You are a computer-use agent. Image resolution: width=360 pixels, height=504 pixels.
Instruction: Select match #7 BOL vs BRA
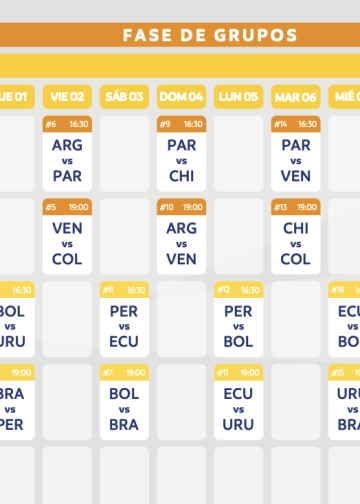click(x=124, y=402)
